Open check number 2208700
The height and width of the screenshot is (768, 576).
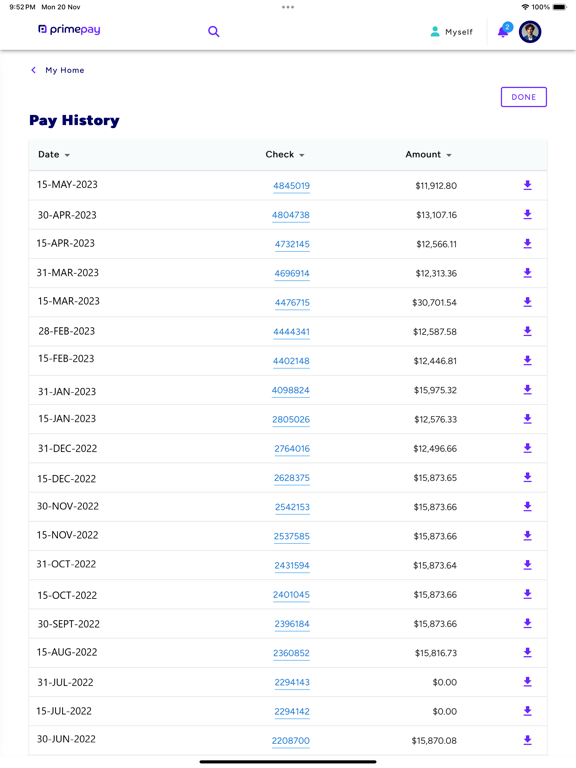pos(291,741)
